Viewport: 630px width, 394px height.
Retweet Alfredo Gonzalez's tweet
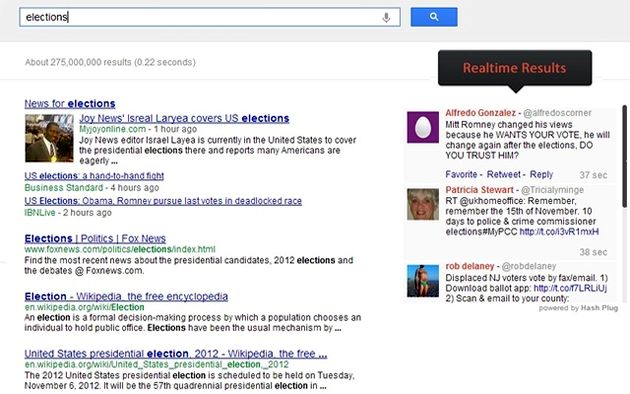point(503,175)
